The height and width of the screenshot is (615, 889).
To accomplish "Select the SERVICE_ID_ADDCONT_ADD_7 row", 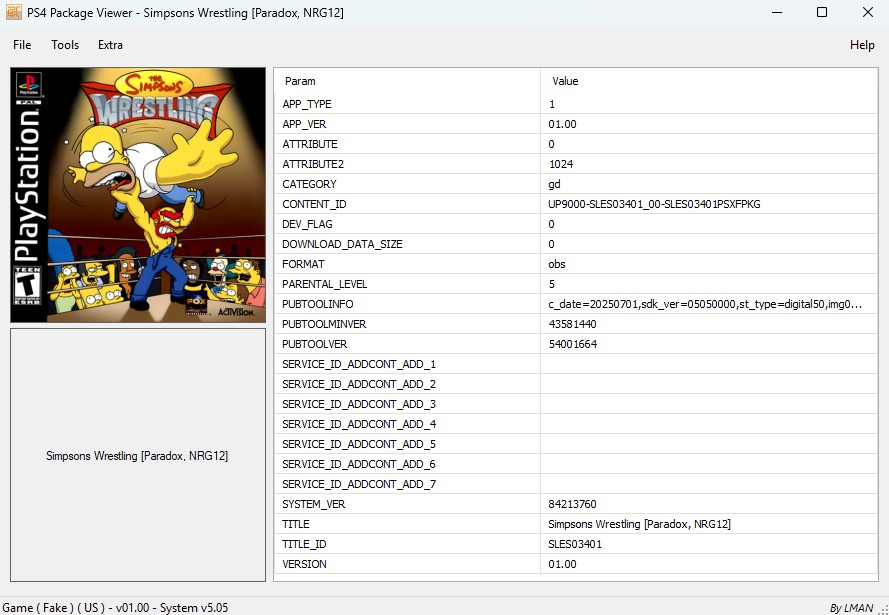I will [x=575, y=484].
